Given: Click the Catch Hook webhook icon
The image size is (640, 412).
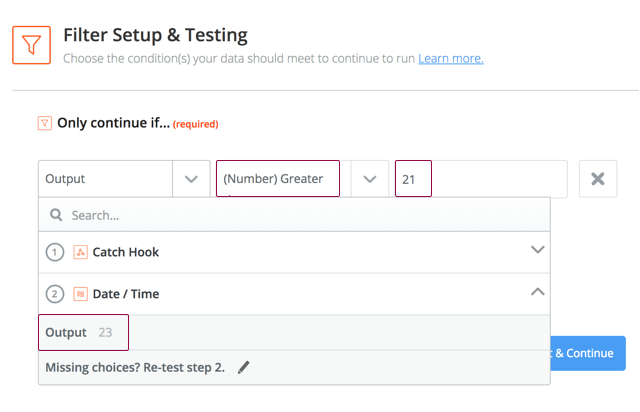Looking at the screenshot, I should 80,252.
